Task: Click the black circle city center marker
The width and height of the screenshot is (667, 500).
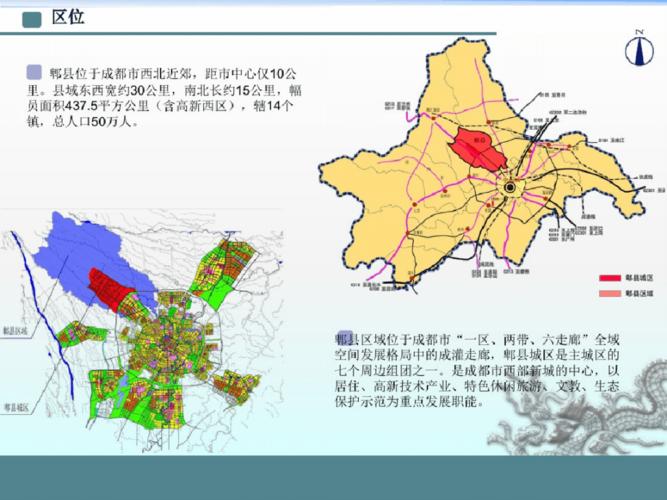Action: (510, 187)
